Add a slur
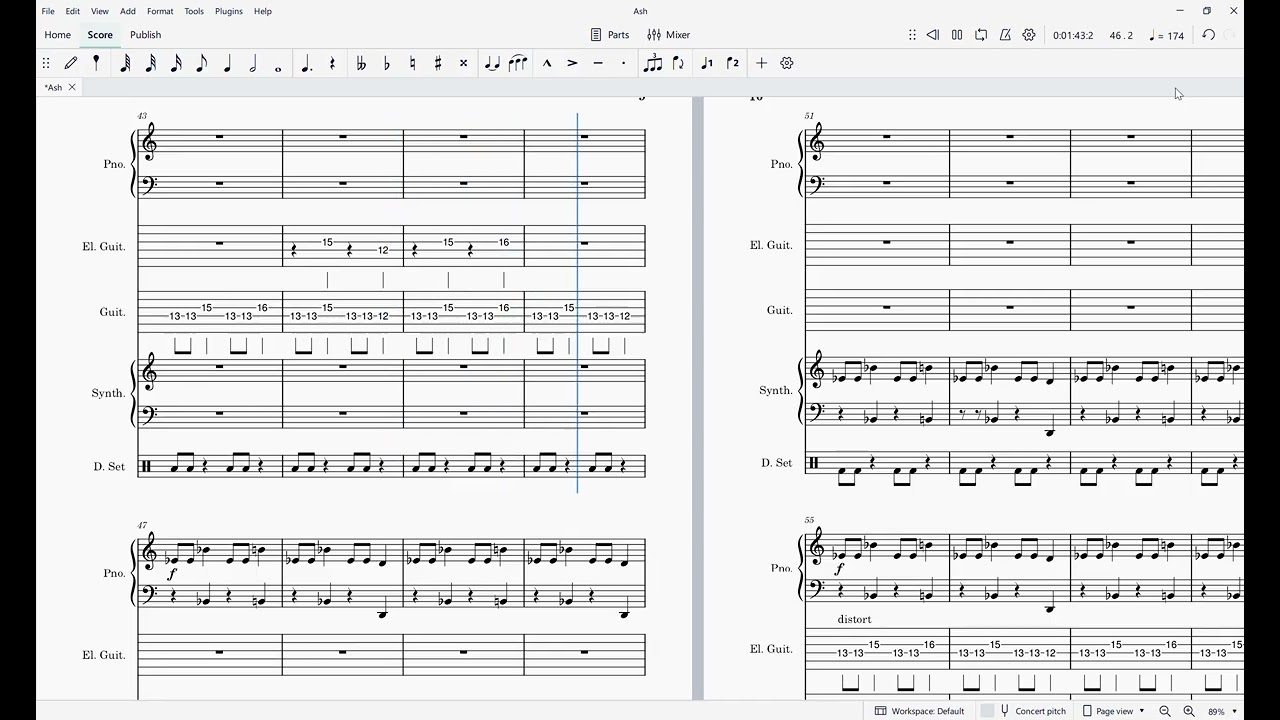This screenshot has width=1280, height=720. (x=518, y=63)
